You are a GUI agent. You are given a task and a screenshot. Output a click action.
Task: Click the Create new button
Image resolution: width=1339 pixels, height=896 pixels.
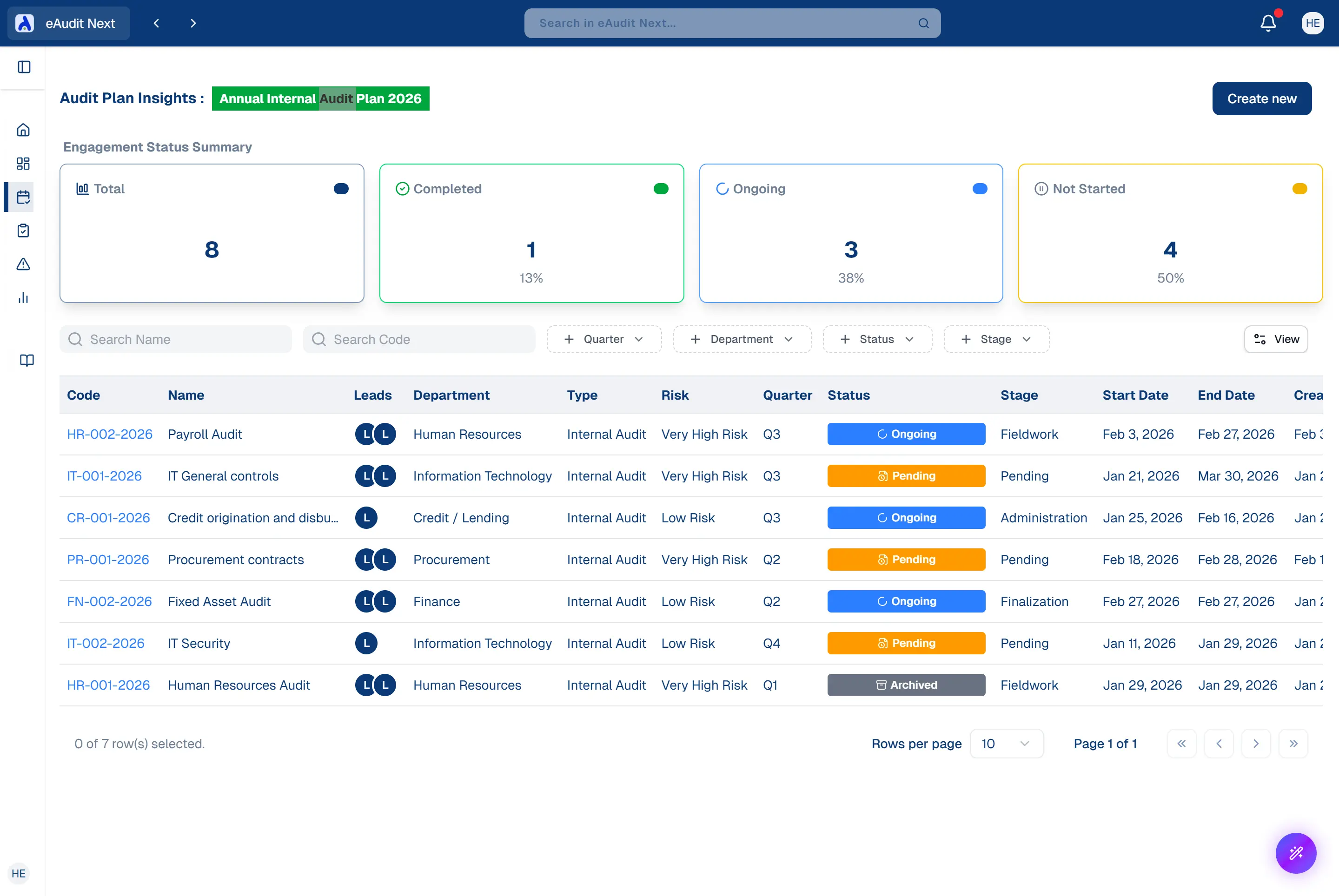[1261, 99]
